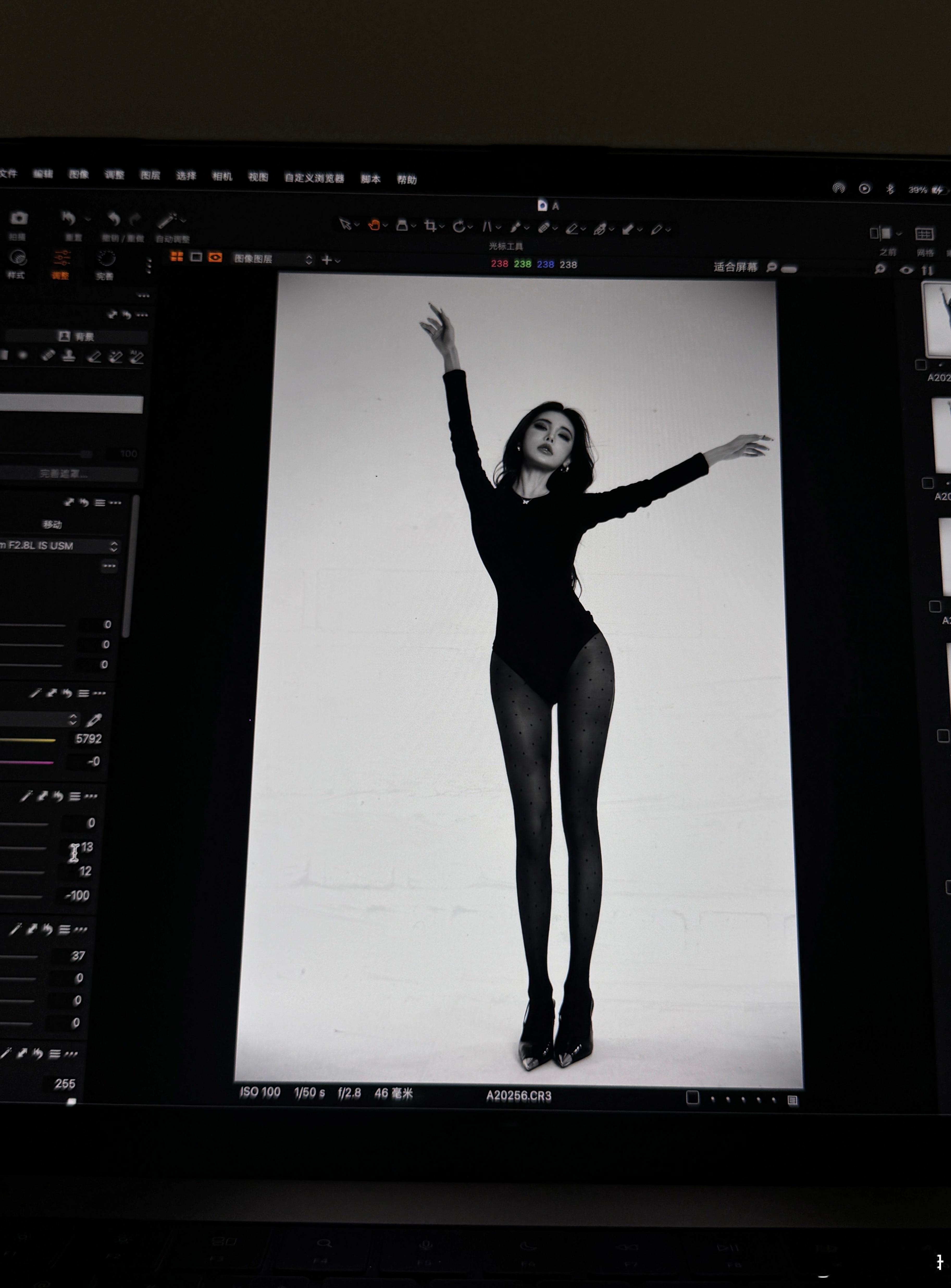Viewport: 951px width, 1288px height.
Task: Select the heal bandage icon under 背景
Action: click(x=48, y=355)
